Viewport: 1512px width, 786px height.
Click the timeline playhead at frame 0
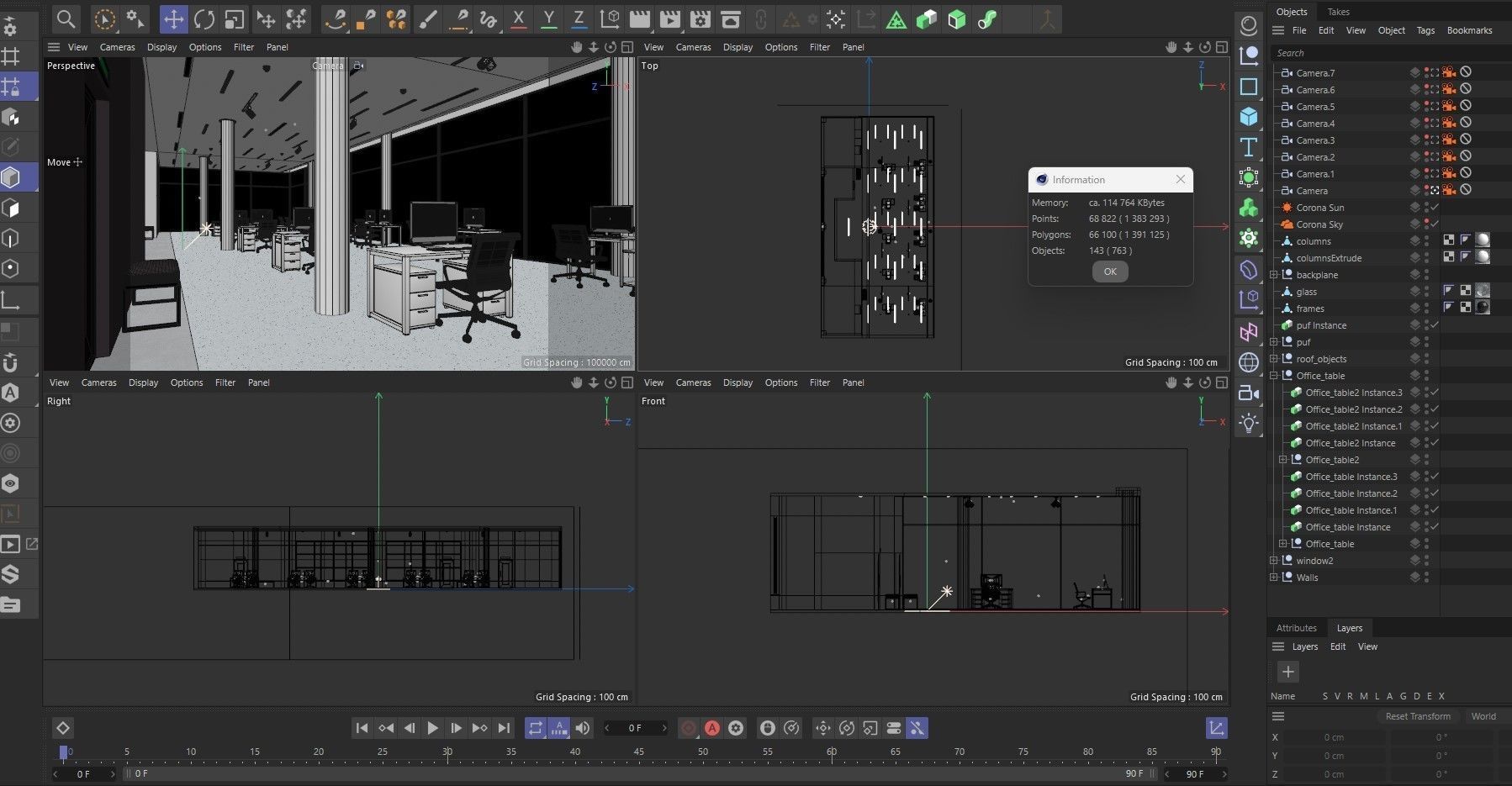tap(63, 752)
